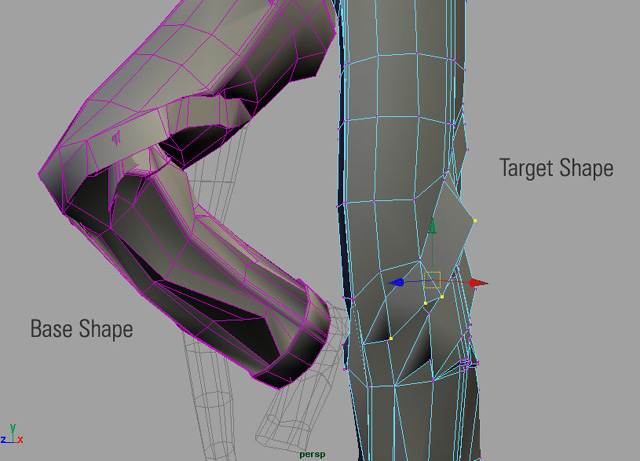This screenshot has height=461, width=640.
Task: Grab the green Y-axis manipulator arrow
Action: [432, 227]
